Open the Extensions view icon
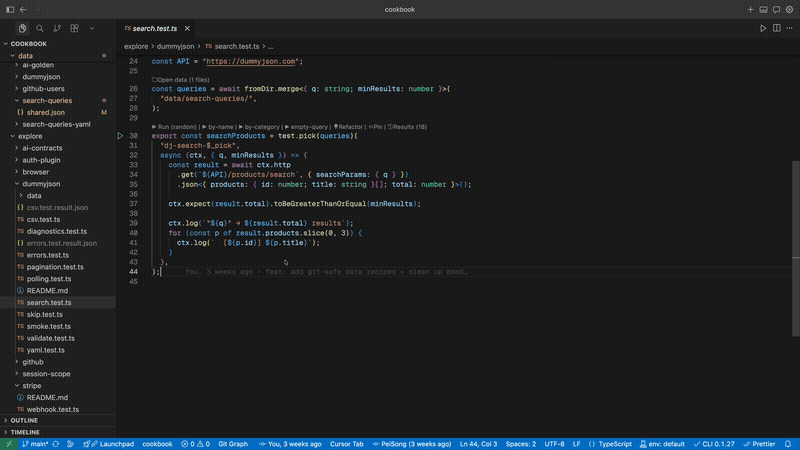 tap(73, 28)
